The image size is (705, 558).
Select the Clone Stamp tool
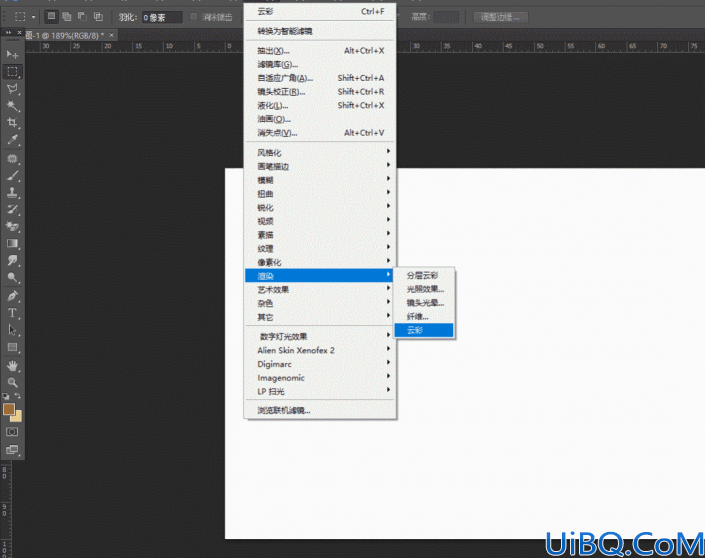tap(12, 192)
